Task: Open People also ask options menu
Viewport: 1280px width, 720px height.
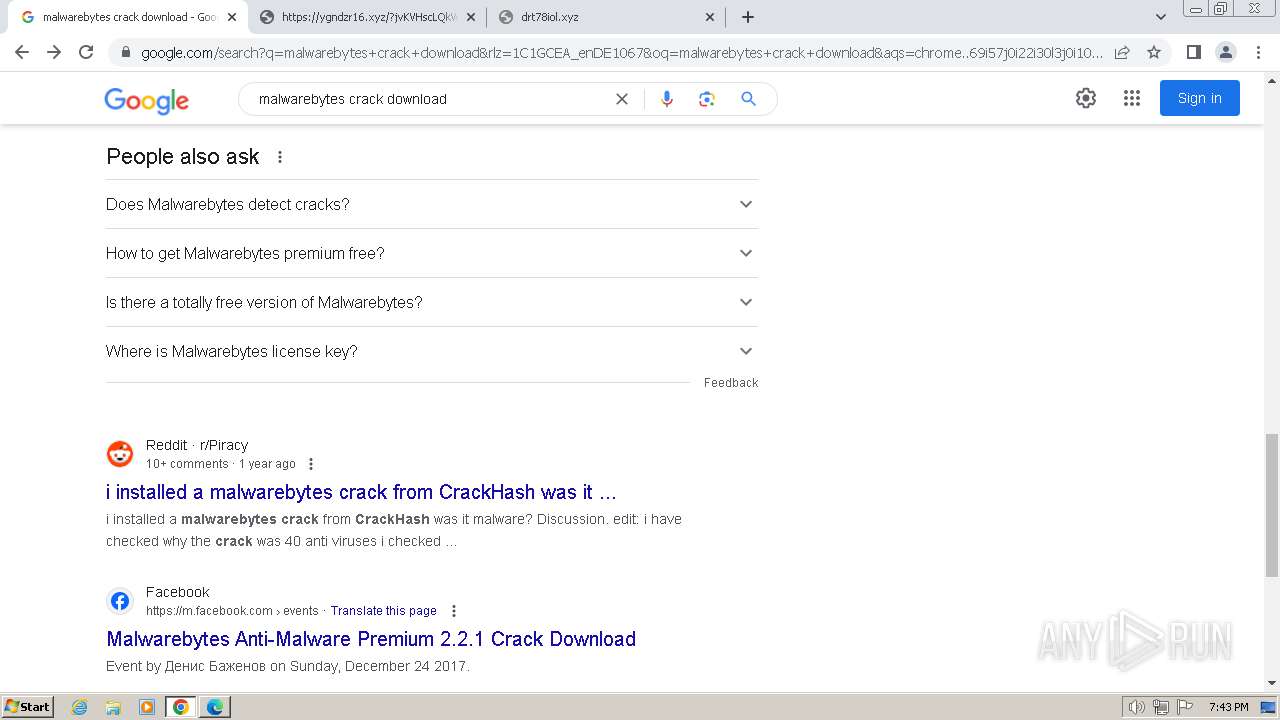Action: coord(280,157)
